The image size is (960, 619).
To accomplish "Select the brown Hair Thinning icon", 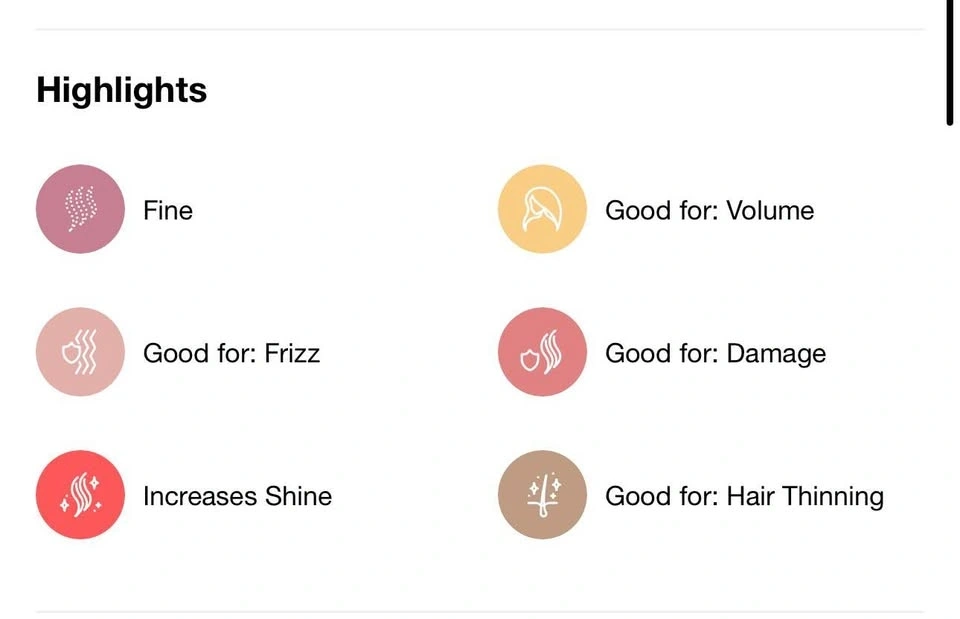I will point(542,495).
